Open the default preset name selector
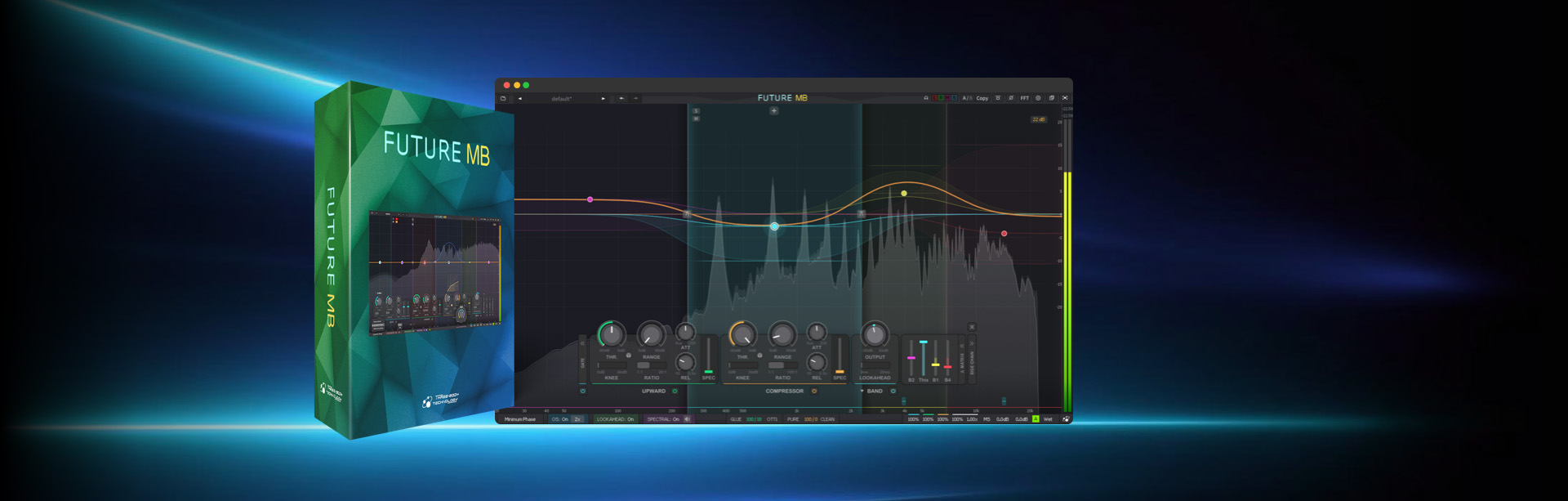This screenshot has width=1568, height=501. (562, 98)
